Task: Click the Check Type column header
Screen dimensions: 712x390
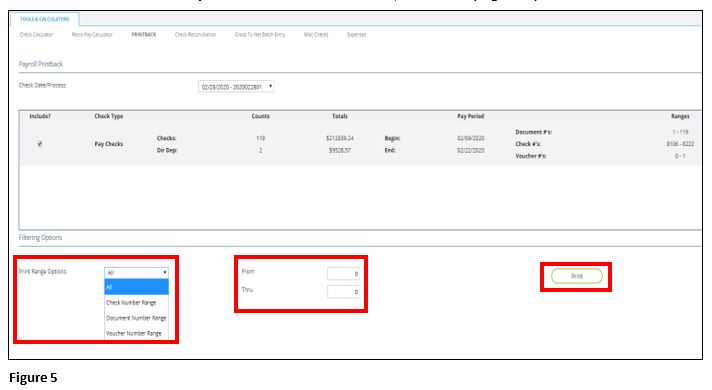Action: [x=109, y=116]
